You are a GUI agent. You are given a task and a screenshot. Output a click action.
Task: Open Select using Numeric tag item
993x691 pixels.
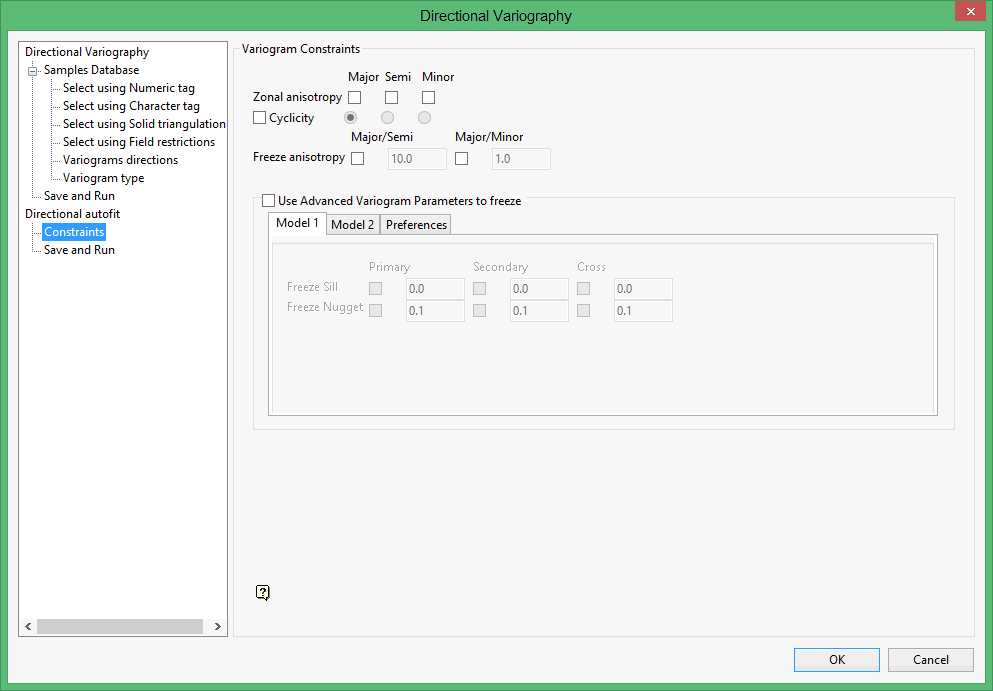coord(128,88)
